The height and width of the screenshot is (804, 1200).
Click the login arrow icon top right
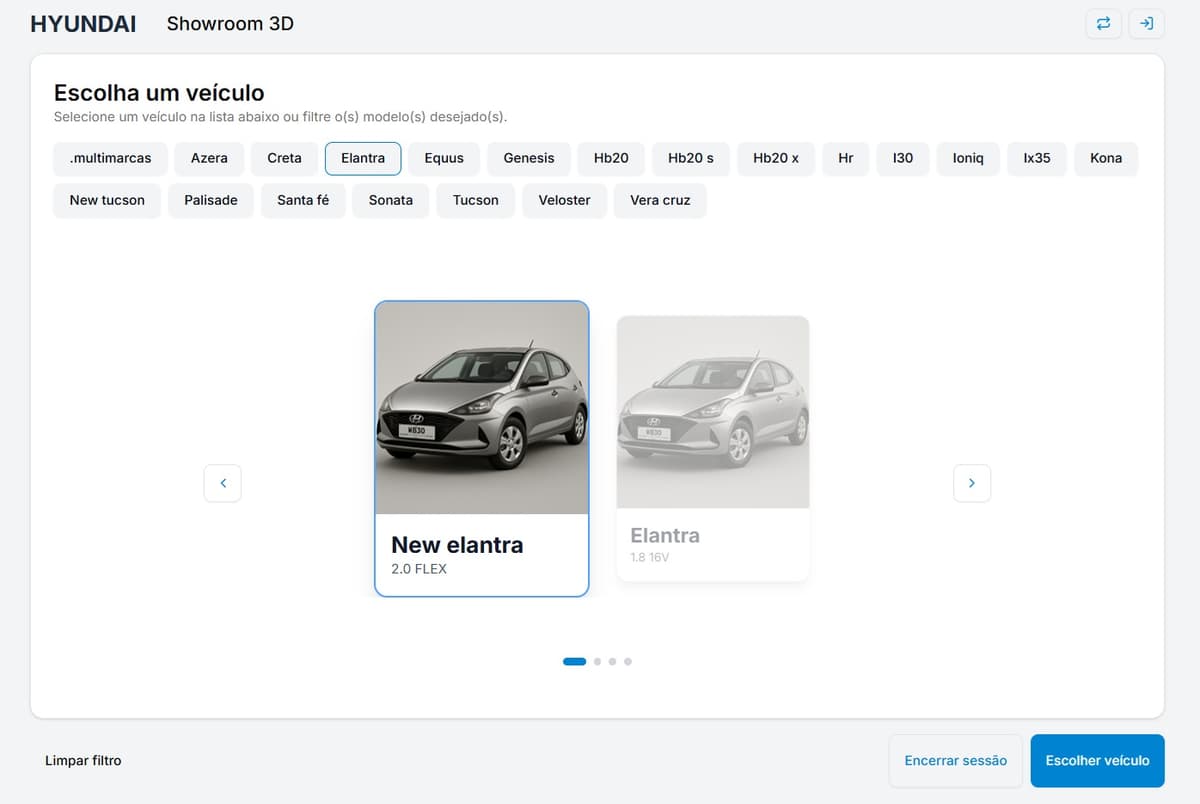click(1146, 24)
